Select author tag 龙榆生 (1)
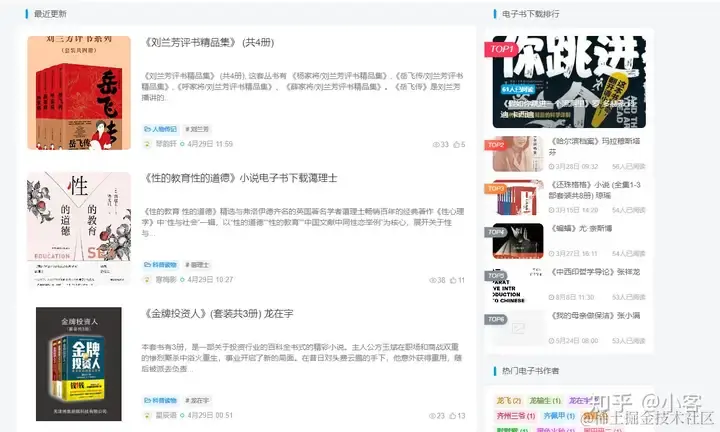This screenshot has width=720, height=432. [545, 401]
